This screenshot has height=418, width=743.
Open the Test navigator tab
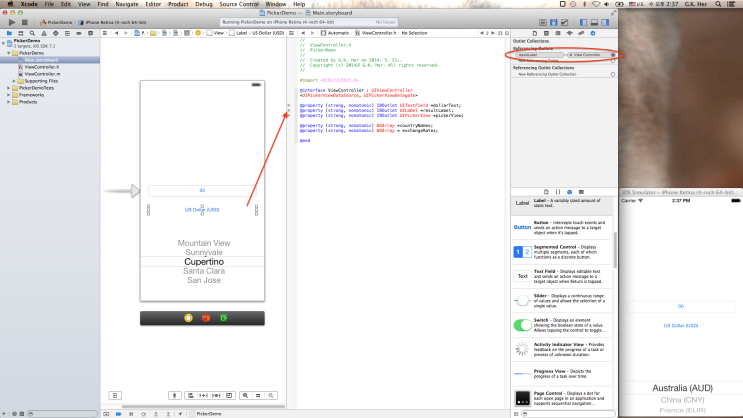[x=55, y=33]
